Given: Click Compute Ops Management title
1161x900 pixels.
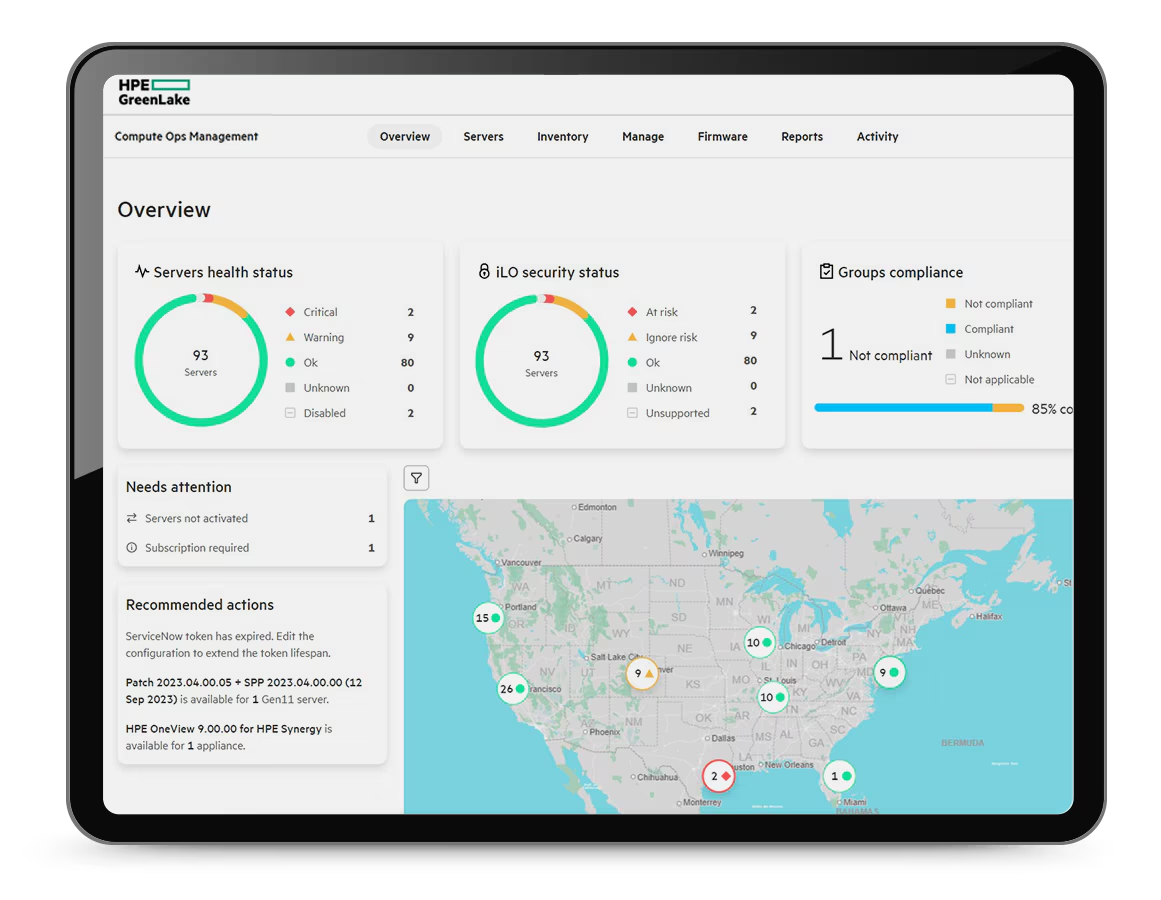Looking at the screenshot, I should tap(187, 136).
